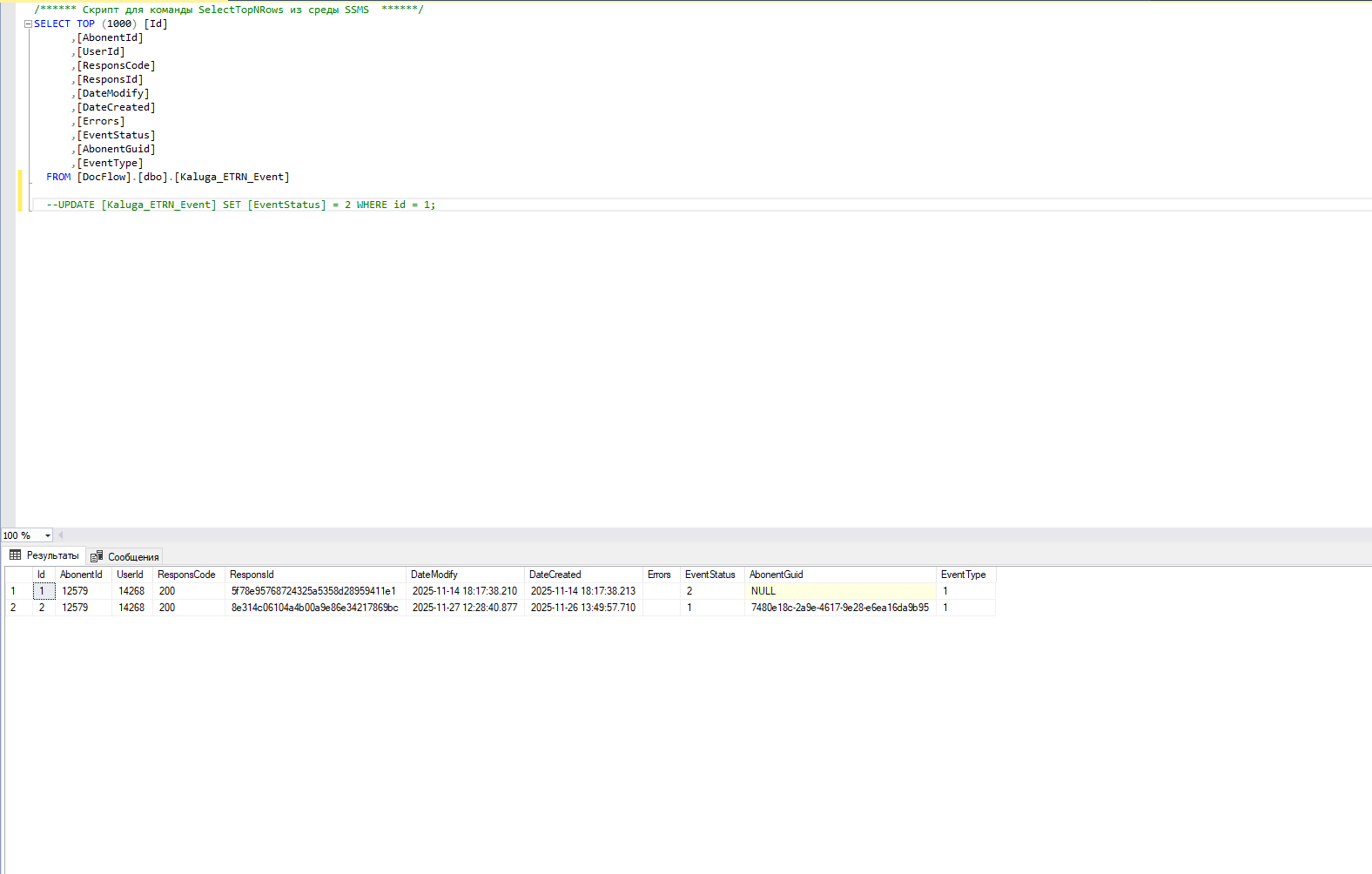Click [EventType] in the query editor

[x=110, y=163]
